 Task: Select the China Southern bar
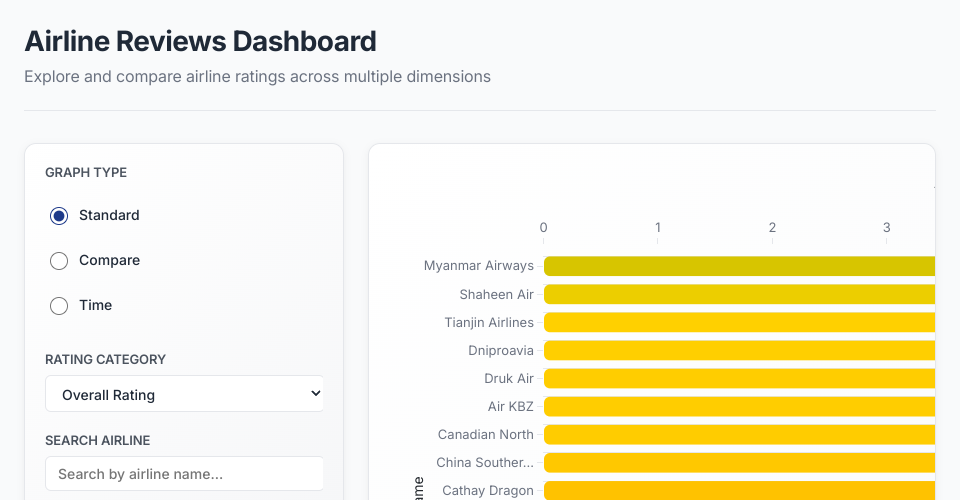click(x=738, y=462)
